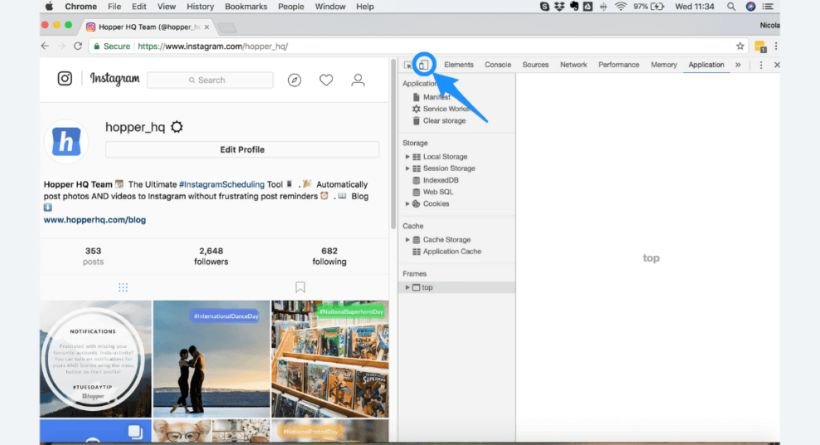Open the People menu

pos(291,7)
